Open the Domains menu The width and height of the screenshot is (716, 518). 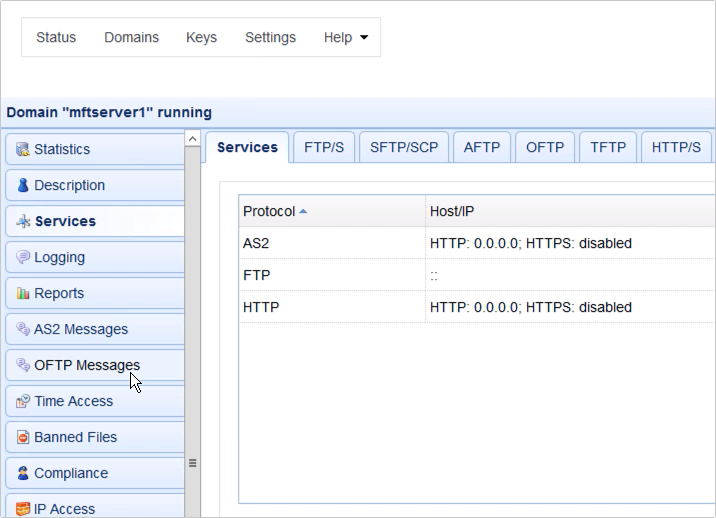(x=131, y=38)
